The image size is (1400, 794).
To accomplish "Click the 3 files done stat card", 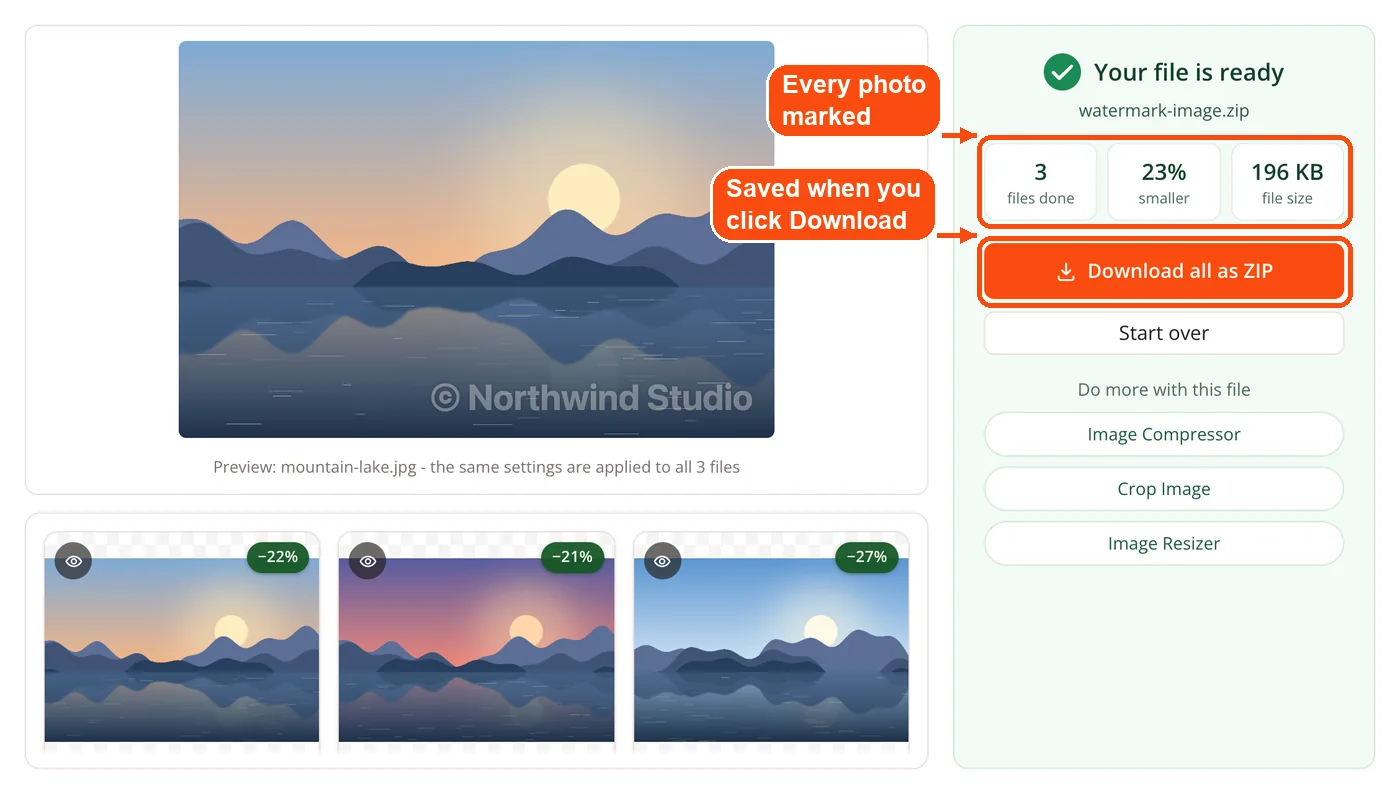I will click(x=1040, y=182).
